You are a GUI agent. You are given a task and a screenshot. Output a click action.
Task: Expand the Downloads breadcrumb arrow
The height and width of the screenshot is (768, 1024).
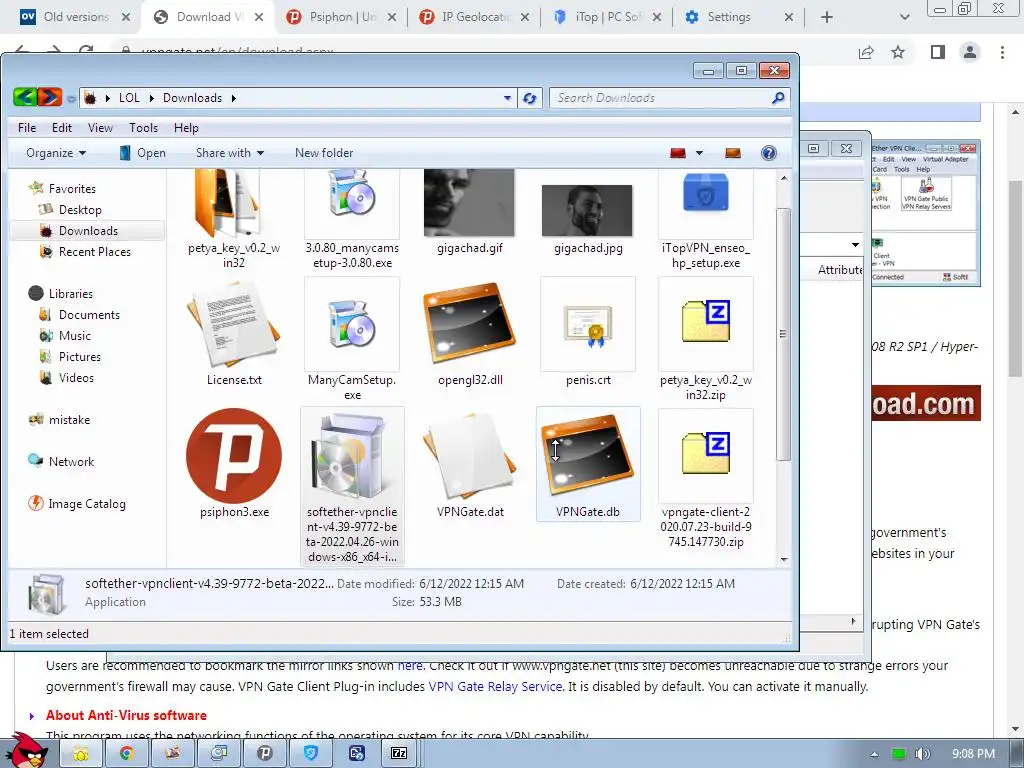point(233,98)
